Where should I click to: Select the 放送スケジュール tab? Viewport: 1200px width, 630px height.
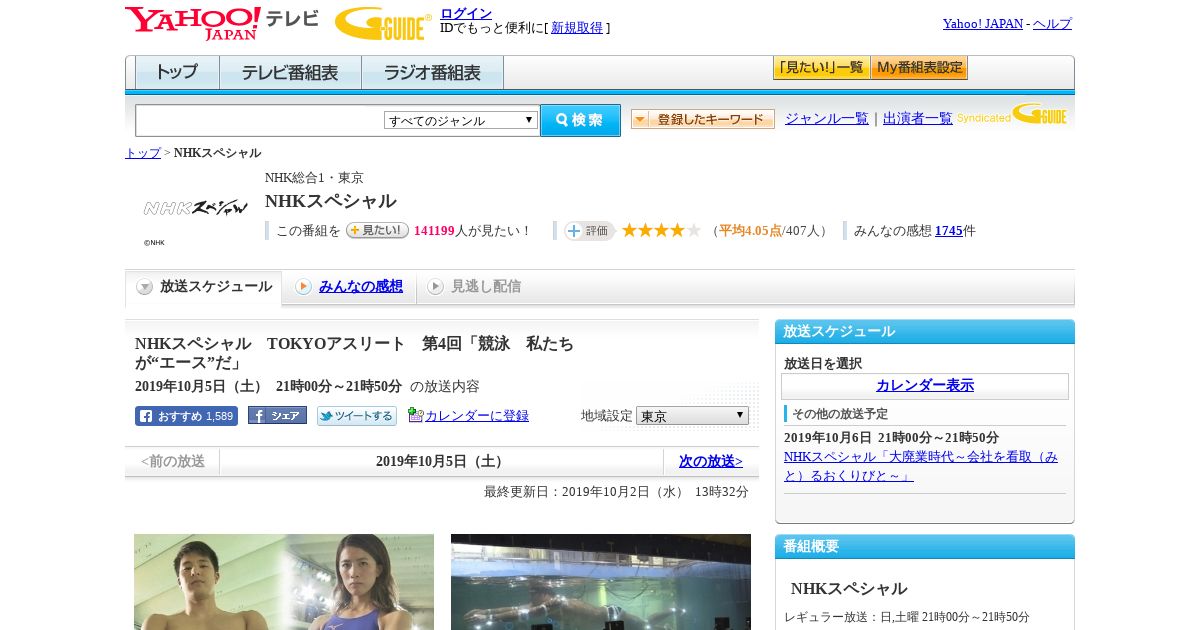(x=204, y=287)
